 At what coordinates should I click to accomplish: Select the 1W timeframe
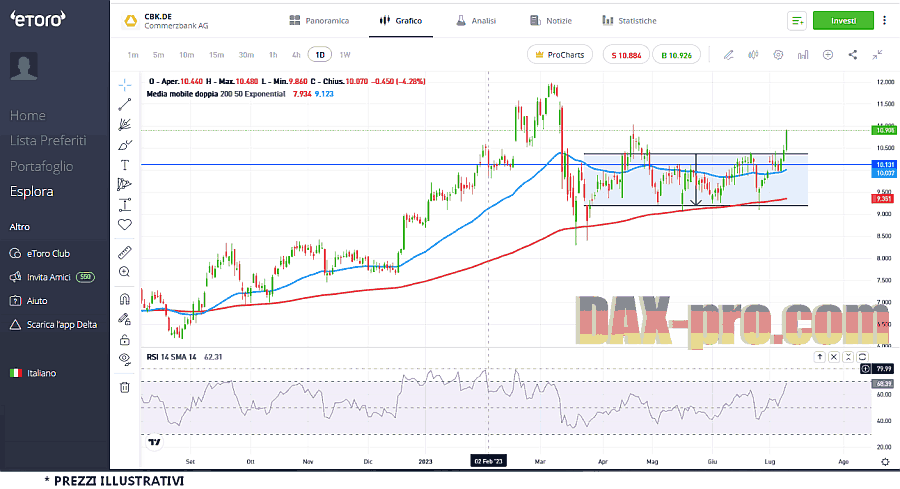pos(344,55)
